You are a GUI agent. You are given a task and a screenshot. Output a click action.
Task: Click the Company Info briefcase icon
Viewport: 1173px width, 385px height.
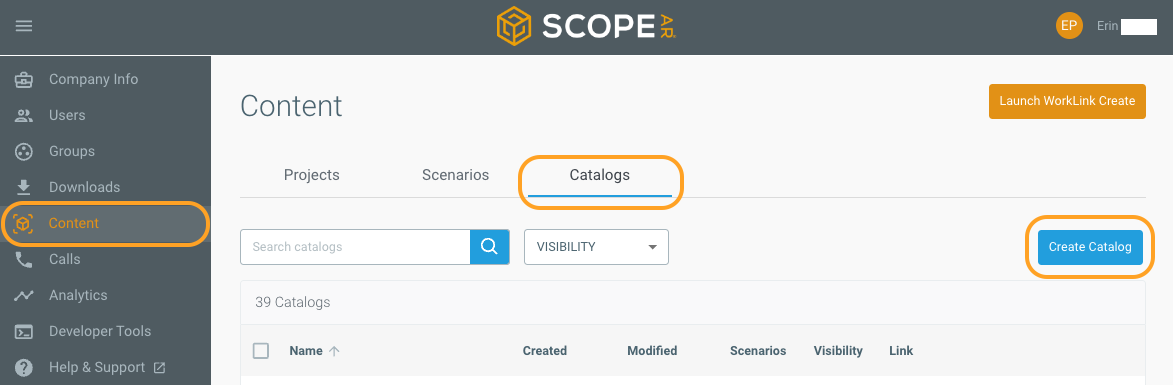24,79
